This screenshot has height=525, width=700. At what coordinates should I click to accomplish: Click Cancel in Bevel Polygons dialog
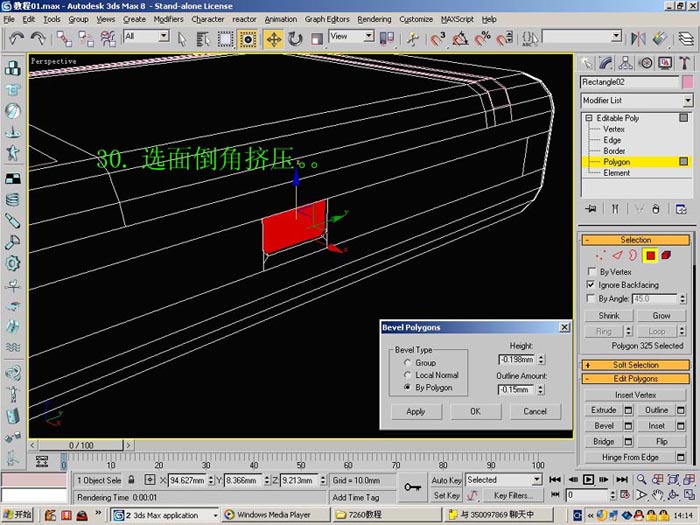[535, 412]
